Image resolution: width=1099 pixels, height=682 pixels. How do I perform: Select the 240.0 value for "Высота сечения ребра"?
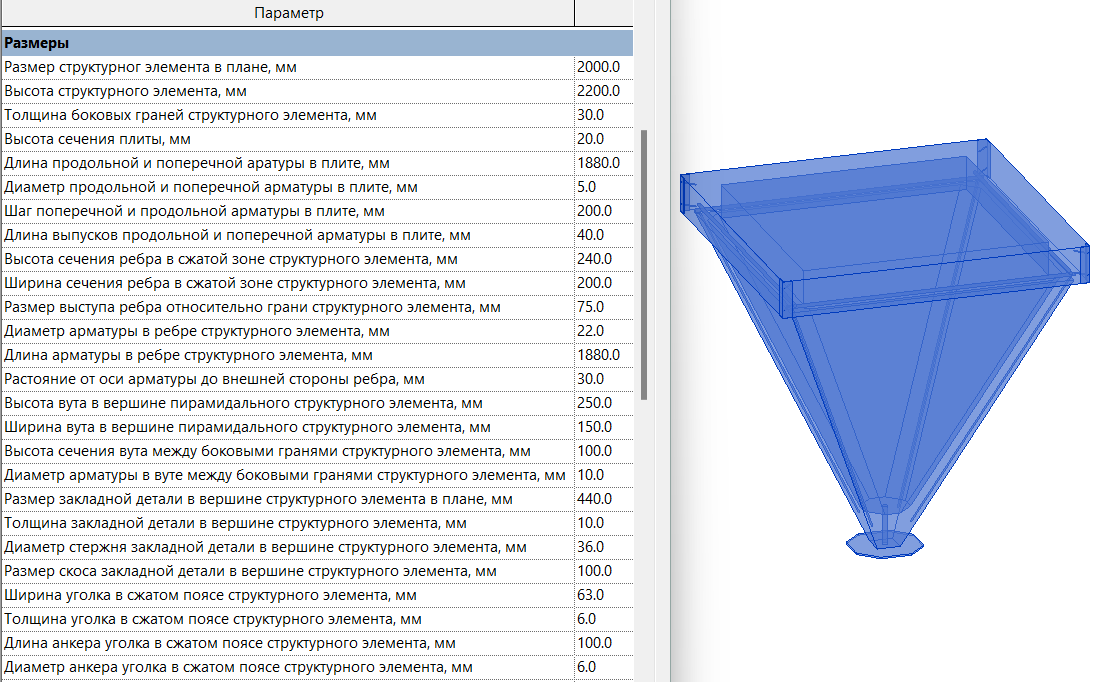(x=594, y=259)
